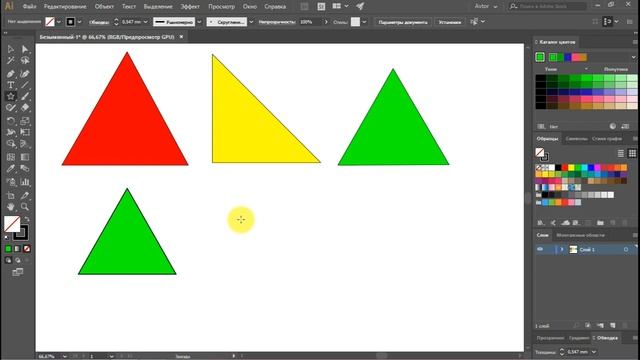The height and width of the screenshot is (360, 640).
Task: Select the Paintbrush tool
Action: tap(25, 96)
